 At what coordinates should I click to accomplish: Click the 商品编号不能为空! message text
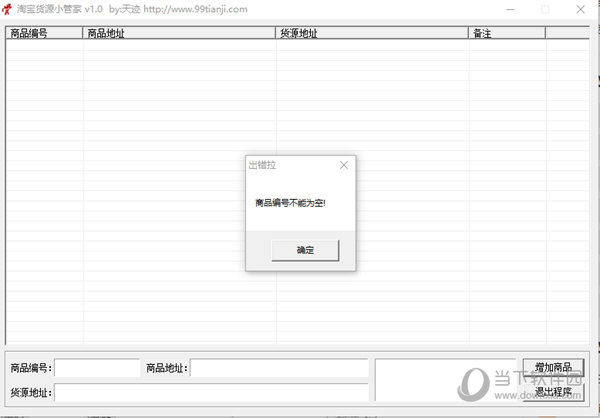tap(290, 203)
